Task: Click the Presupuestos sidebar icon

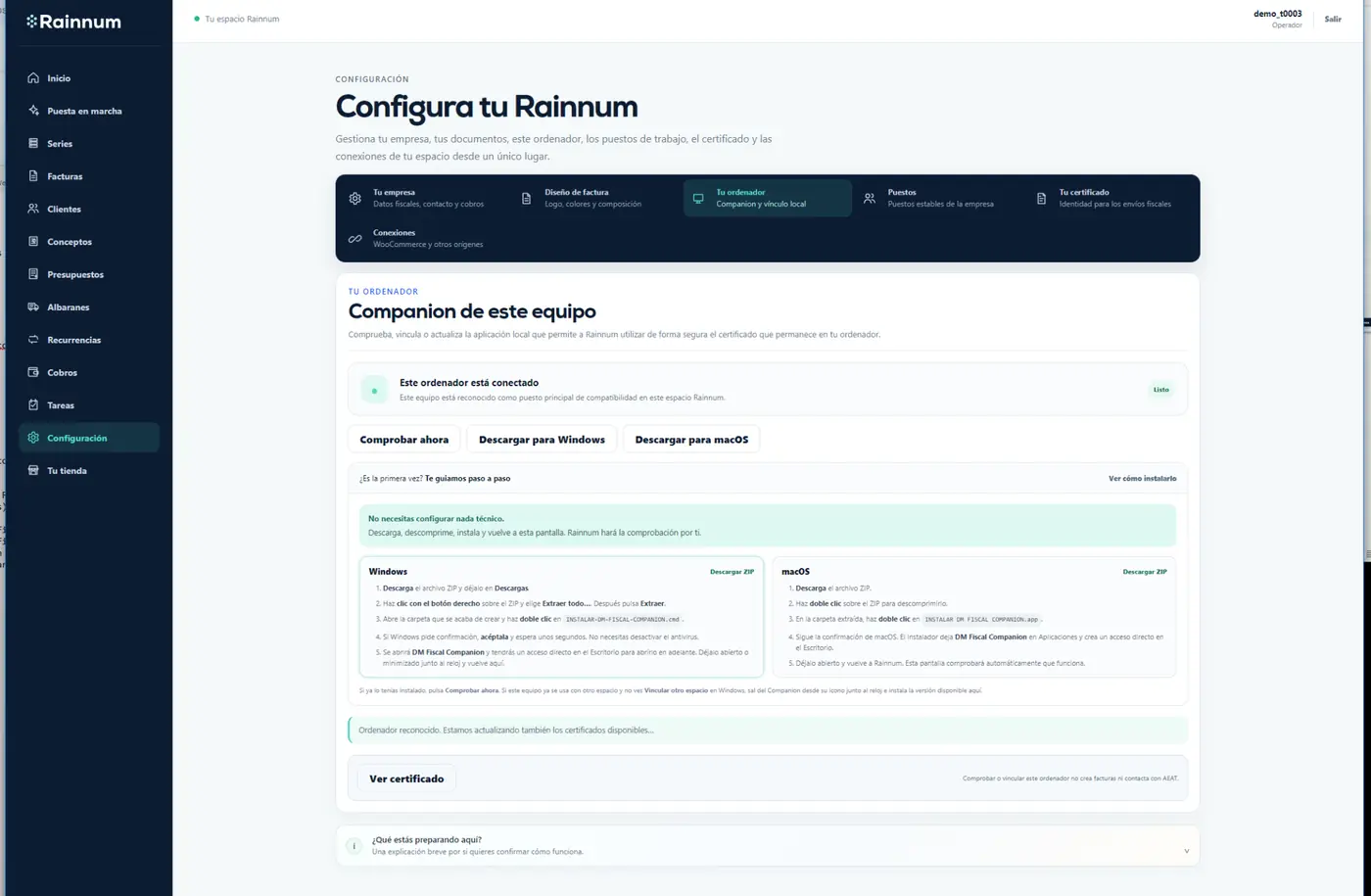Action: click(33, 274)
